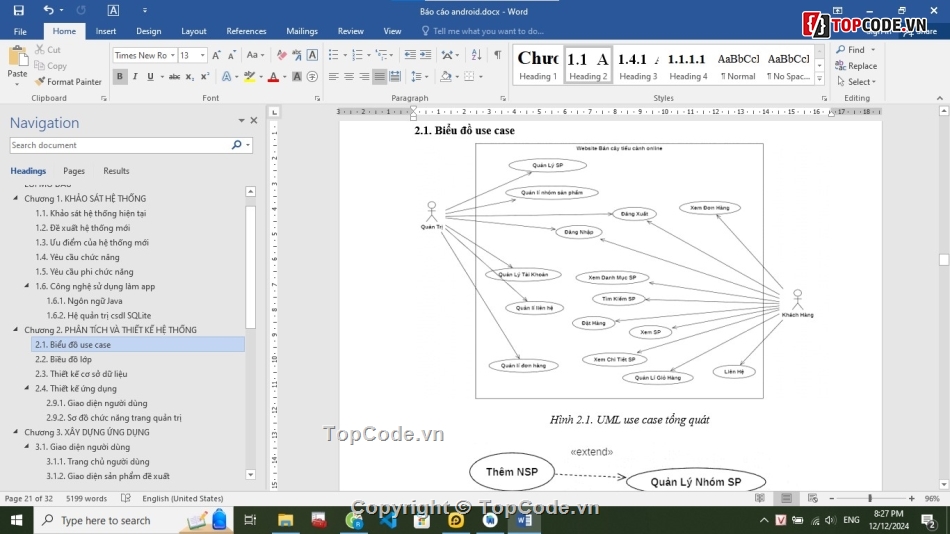Image resolution: width=950 pixels, height=534 pixels.
Task: Apply Heading 3 style
Action: [x=638, y=64]
